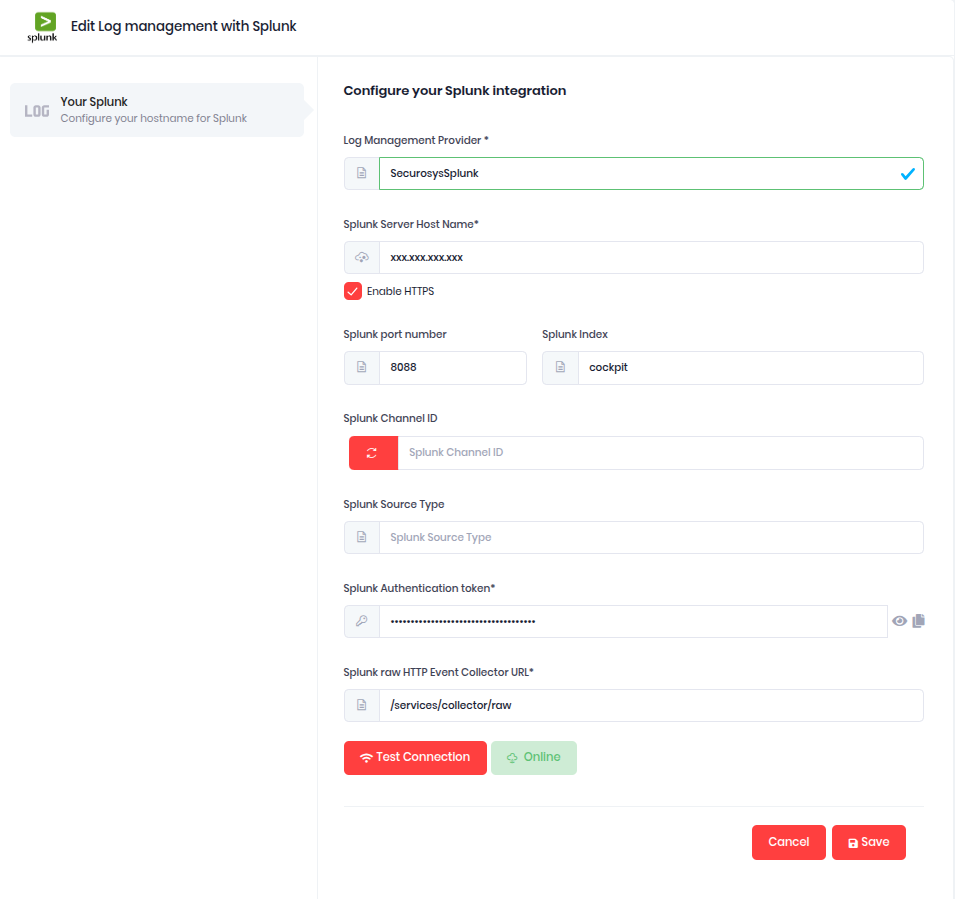Select the Your Splunk step in sidebar
The image size is (955, 899).
click(156, 110)
